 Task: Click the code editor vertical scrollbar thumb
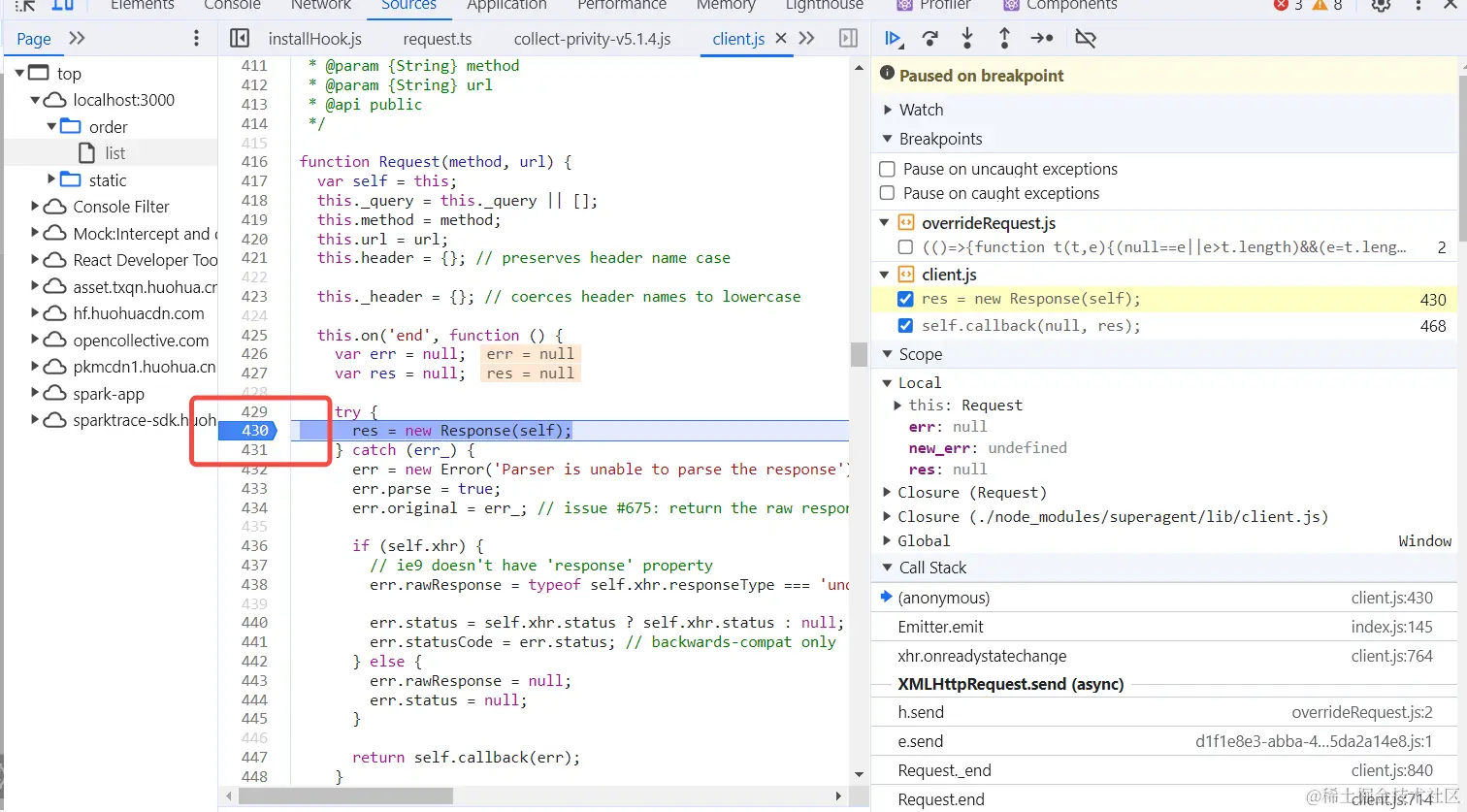coord(859,354)
